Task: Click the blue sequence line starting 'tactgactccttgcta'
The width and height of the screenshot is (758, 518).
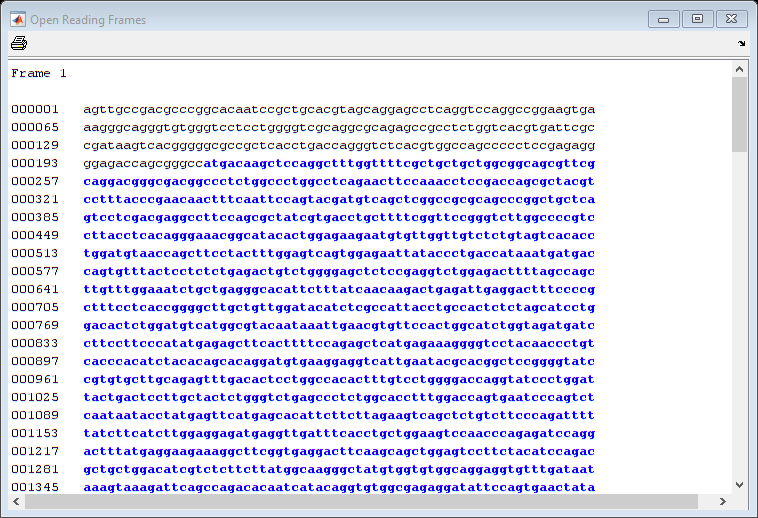Action: tap(339, 398)
